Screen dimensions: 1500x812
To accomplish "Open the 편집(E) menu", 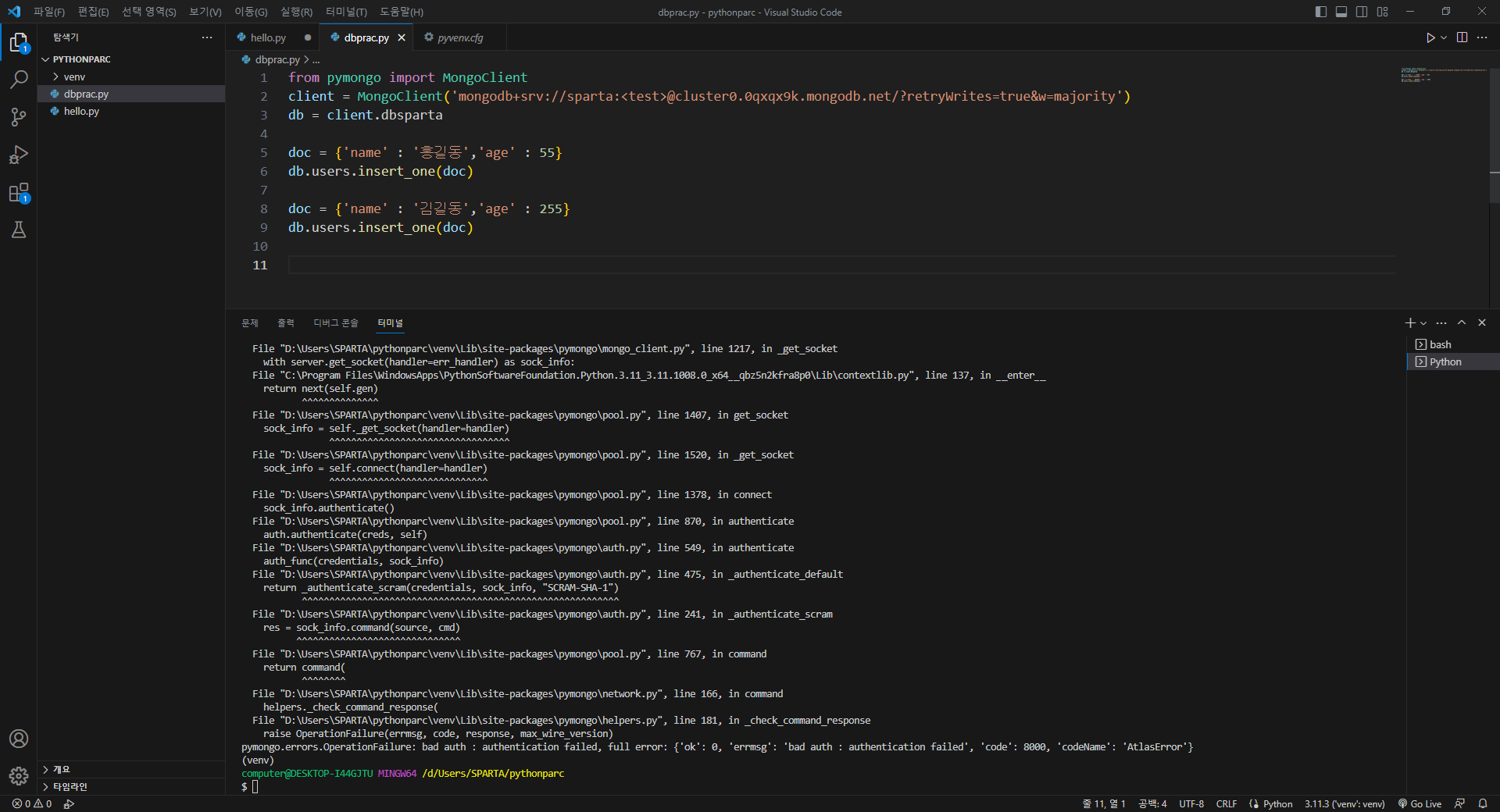I will [x=93, y=12].
